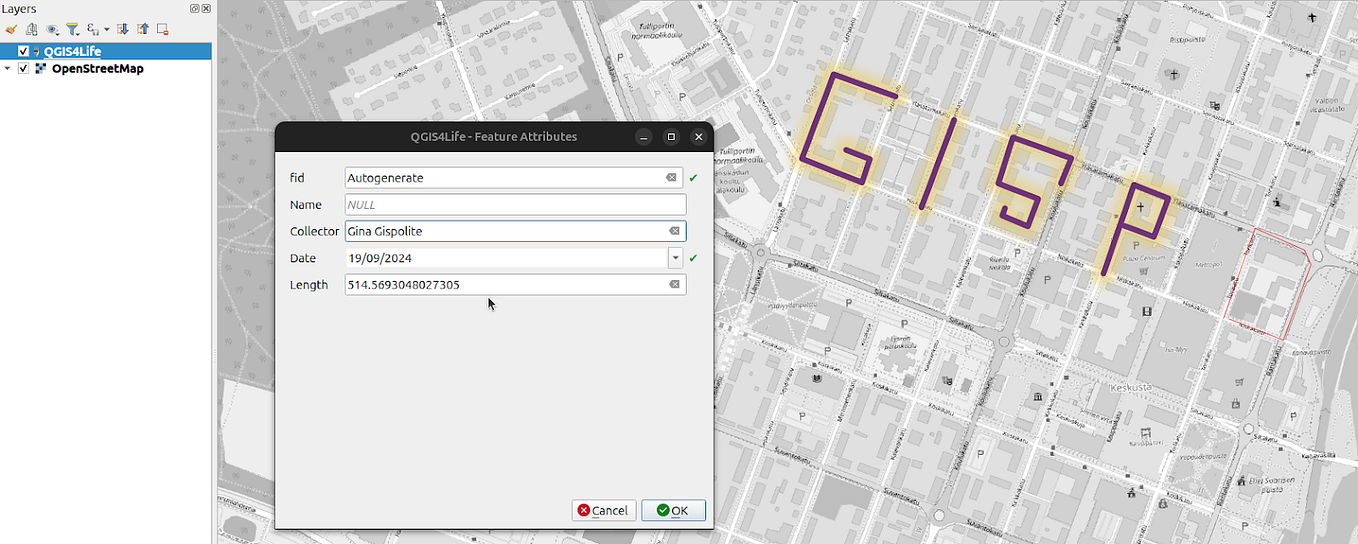The width and height of the screenshot is (1358, 544).
Task: Click the Keskusta label on the map
Action: coord(1131,386)
